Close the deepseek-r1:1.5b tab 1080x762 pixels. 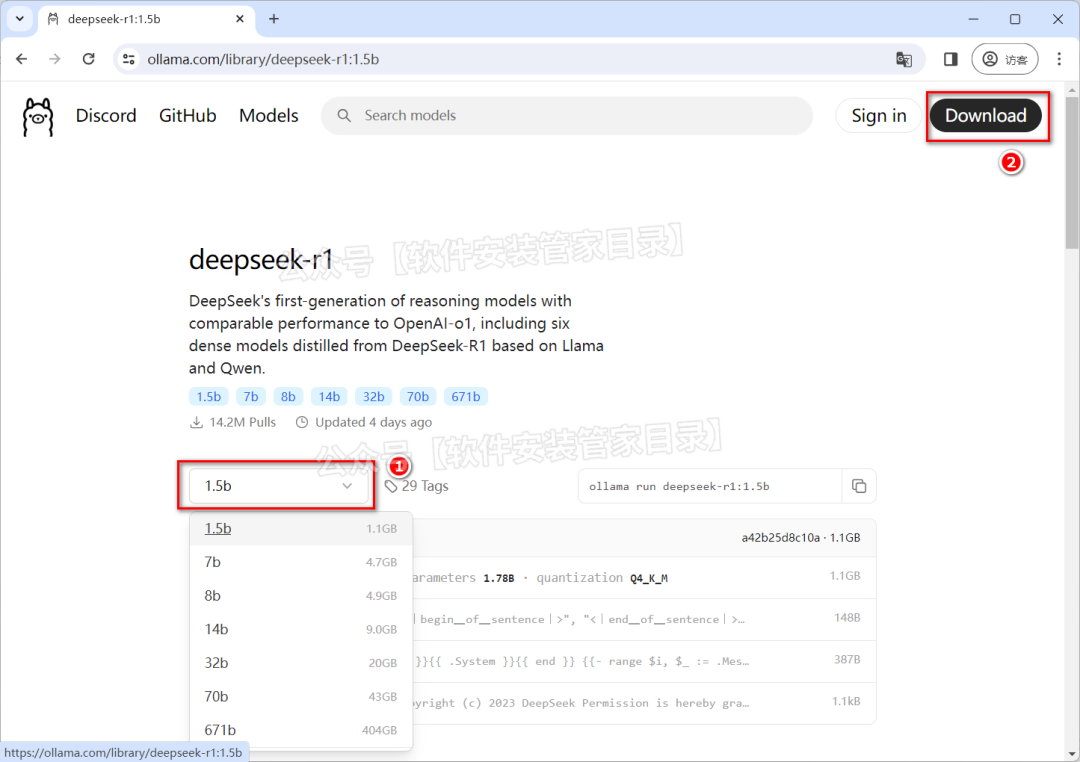point(240,19)
